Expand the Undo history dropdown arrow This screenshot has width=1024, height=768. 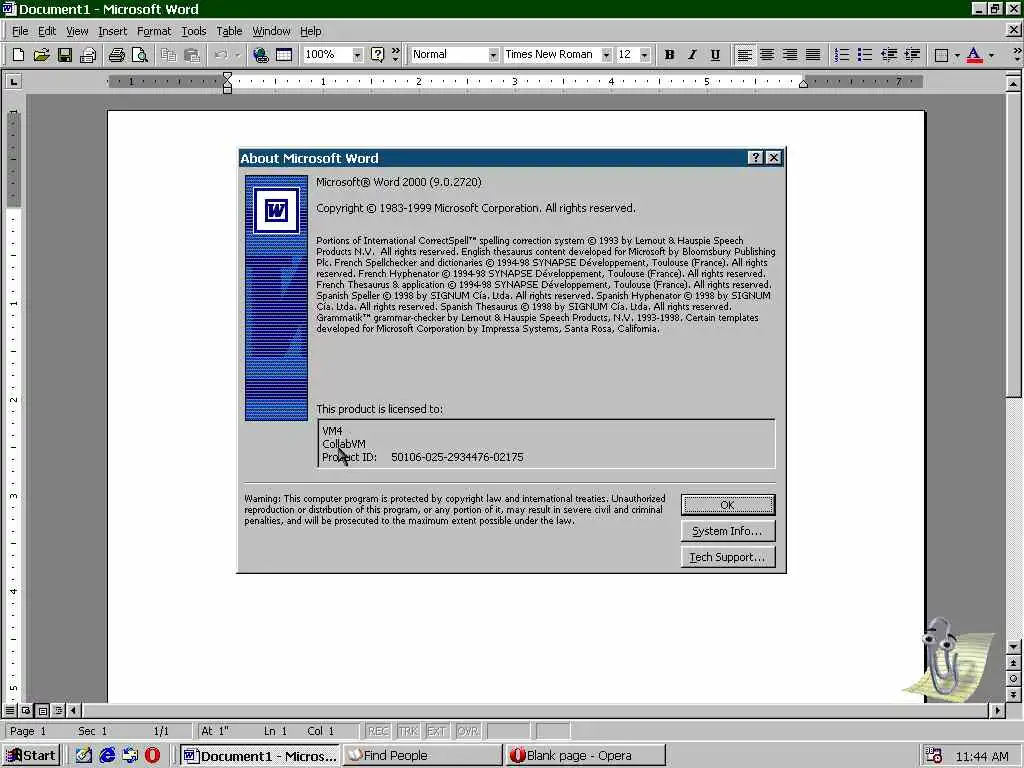click(x=236, y=55)
